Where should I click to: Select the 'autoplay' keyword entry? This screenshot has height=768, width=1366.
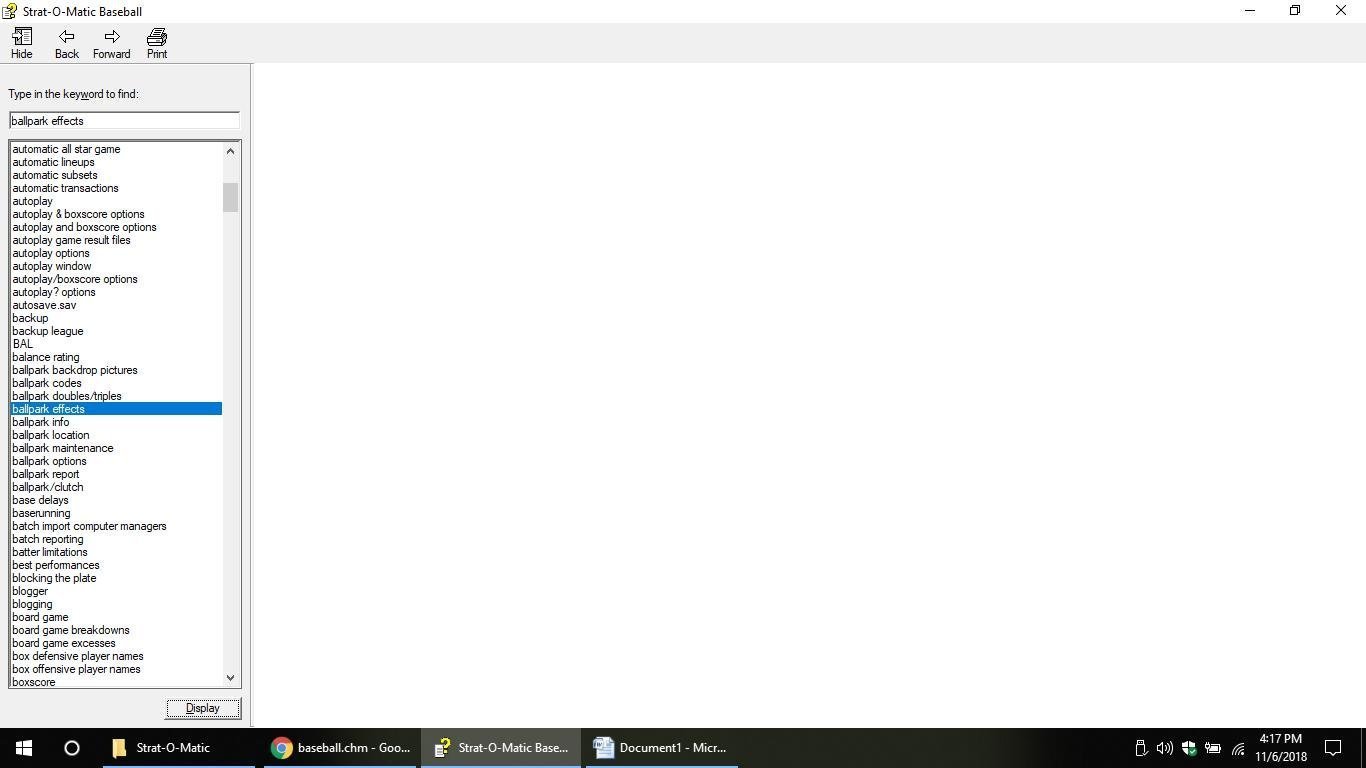point(32,201)
